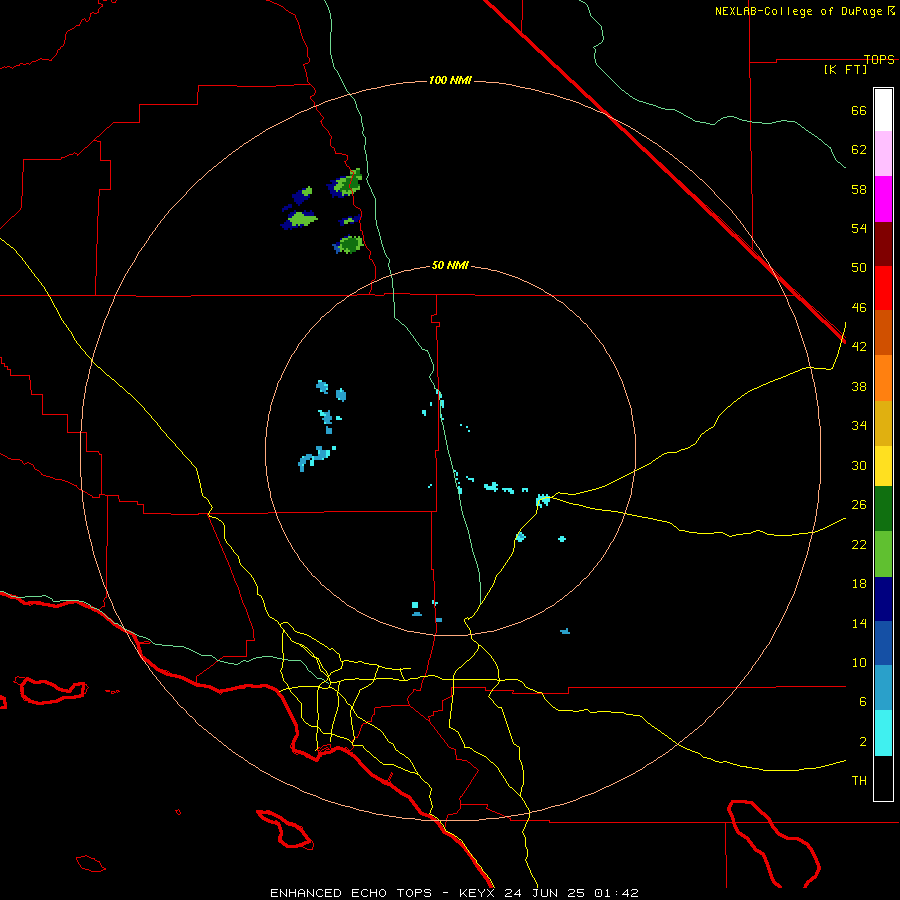This screenshot has width=900, height=900.
Task: Click the '14' legend value
Action: tap(859, 623)
